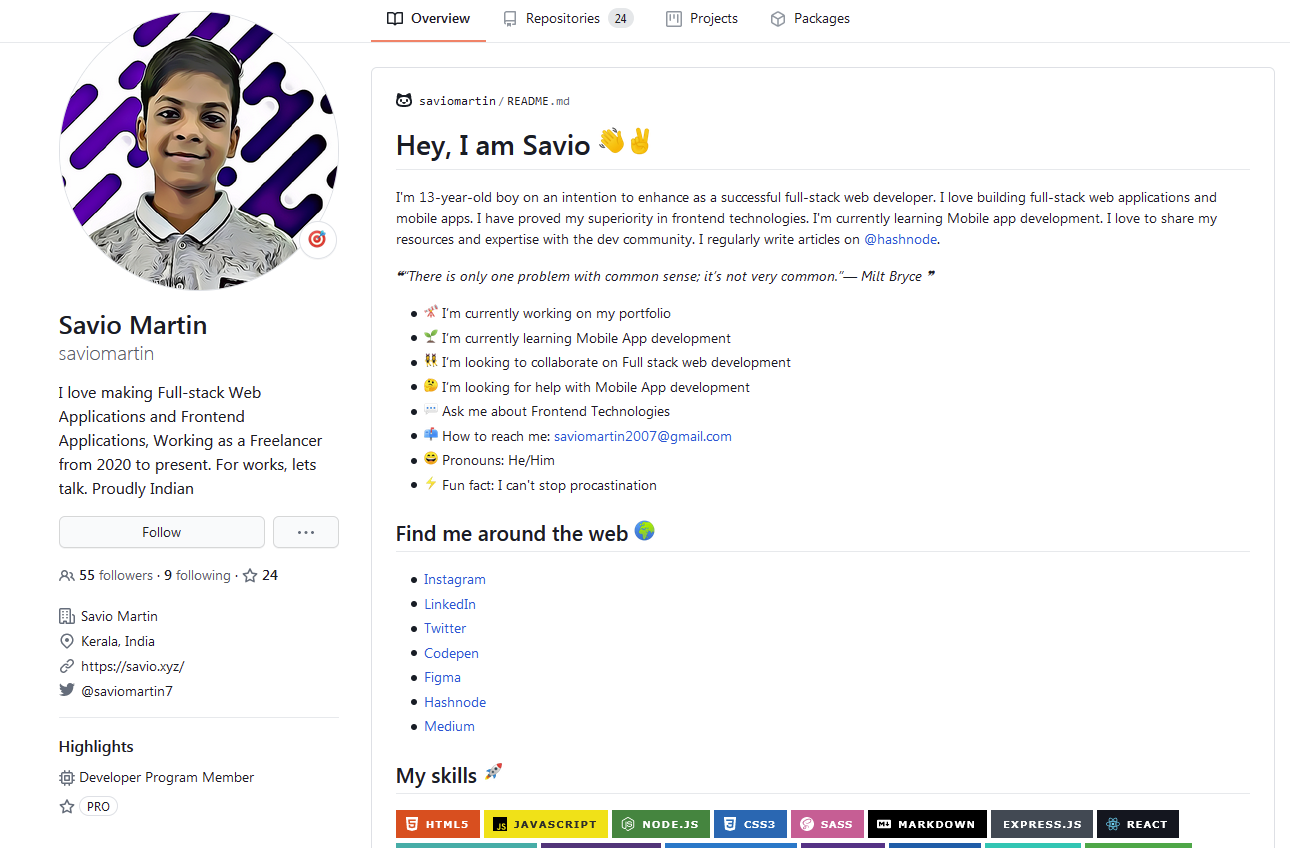The height and width of the screenshot is (848, 1290).
Task: Click the globe emoji in web heading
Action: point(644,531)
